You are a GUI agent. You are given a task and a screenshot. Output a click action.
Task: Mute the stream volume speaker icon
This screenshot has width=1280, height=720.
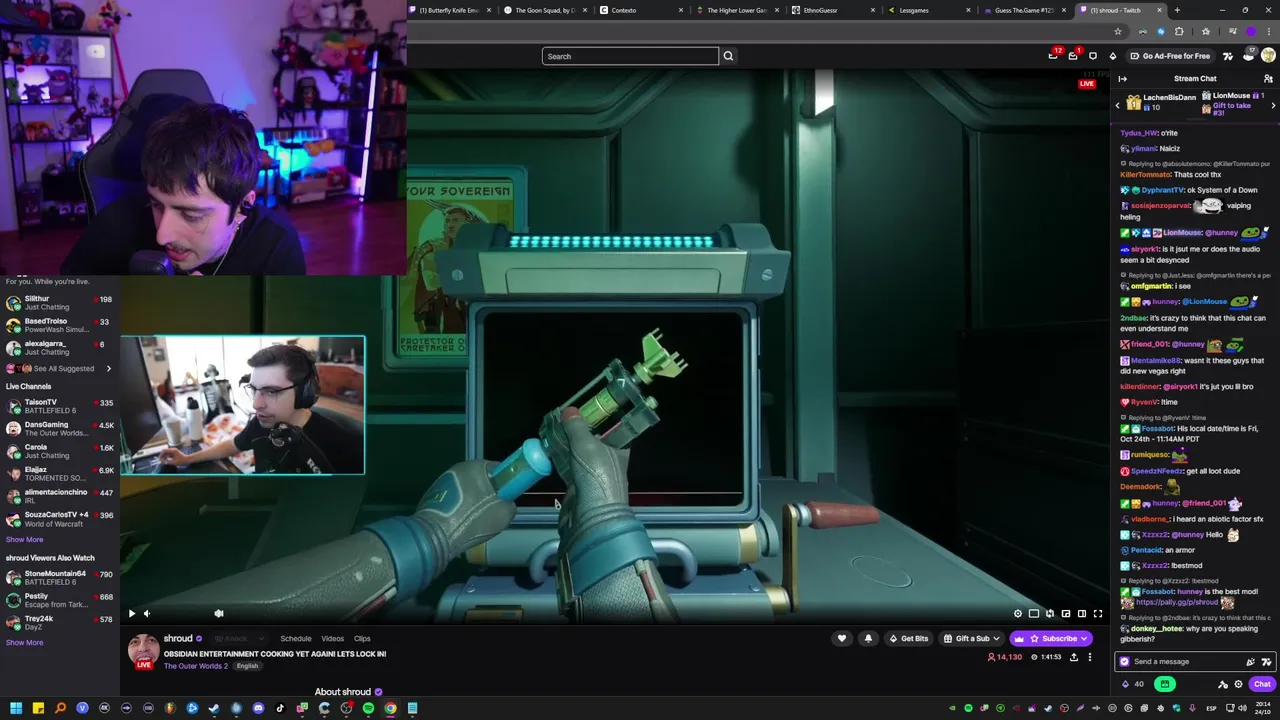coord(147,614)
